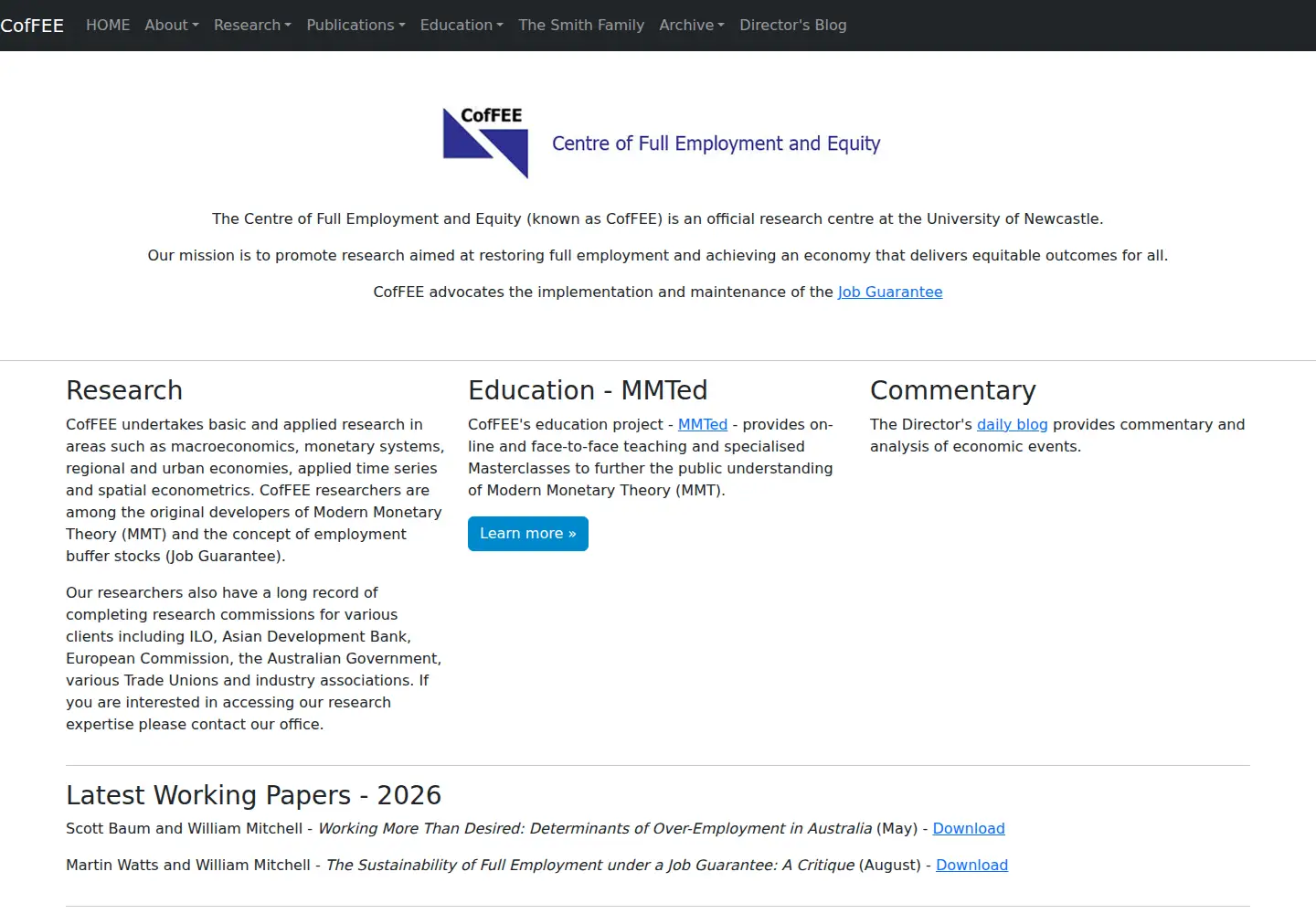Open The Smith Family nav item
Viewport: 1316px width, 914px height.
point(581,26)
